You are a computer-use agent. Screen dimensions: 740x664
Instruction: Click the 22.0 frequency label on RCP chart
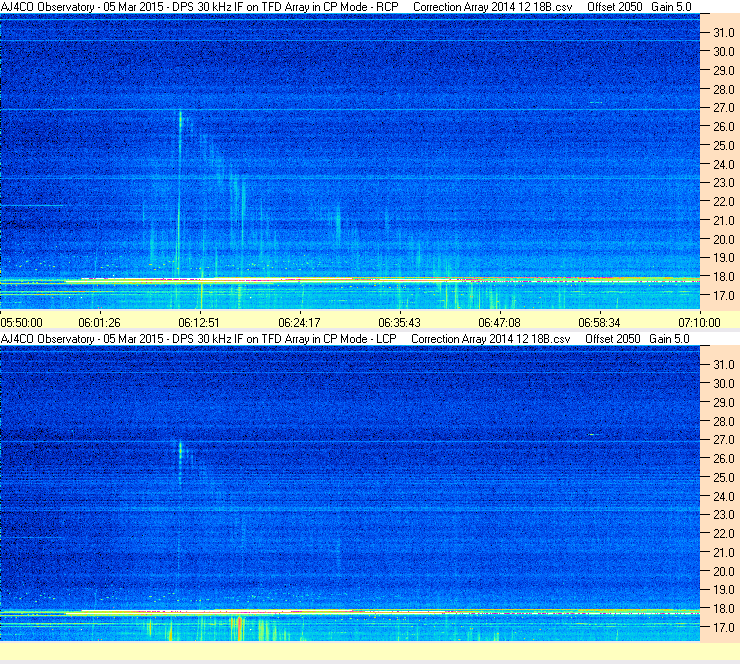[x=723, y=202]
